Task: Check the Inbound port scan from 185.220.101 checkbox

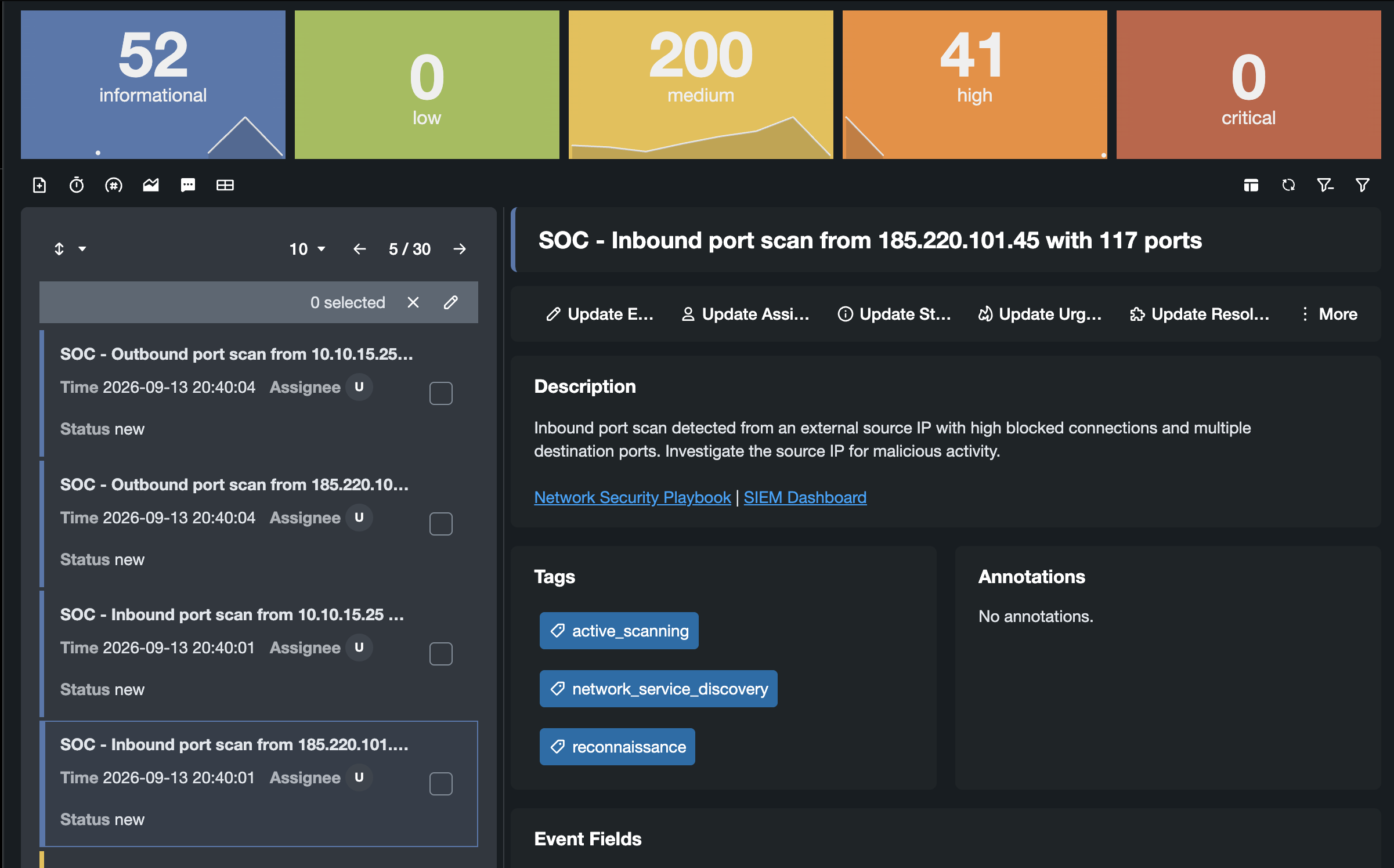Action: 441,784
